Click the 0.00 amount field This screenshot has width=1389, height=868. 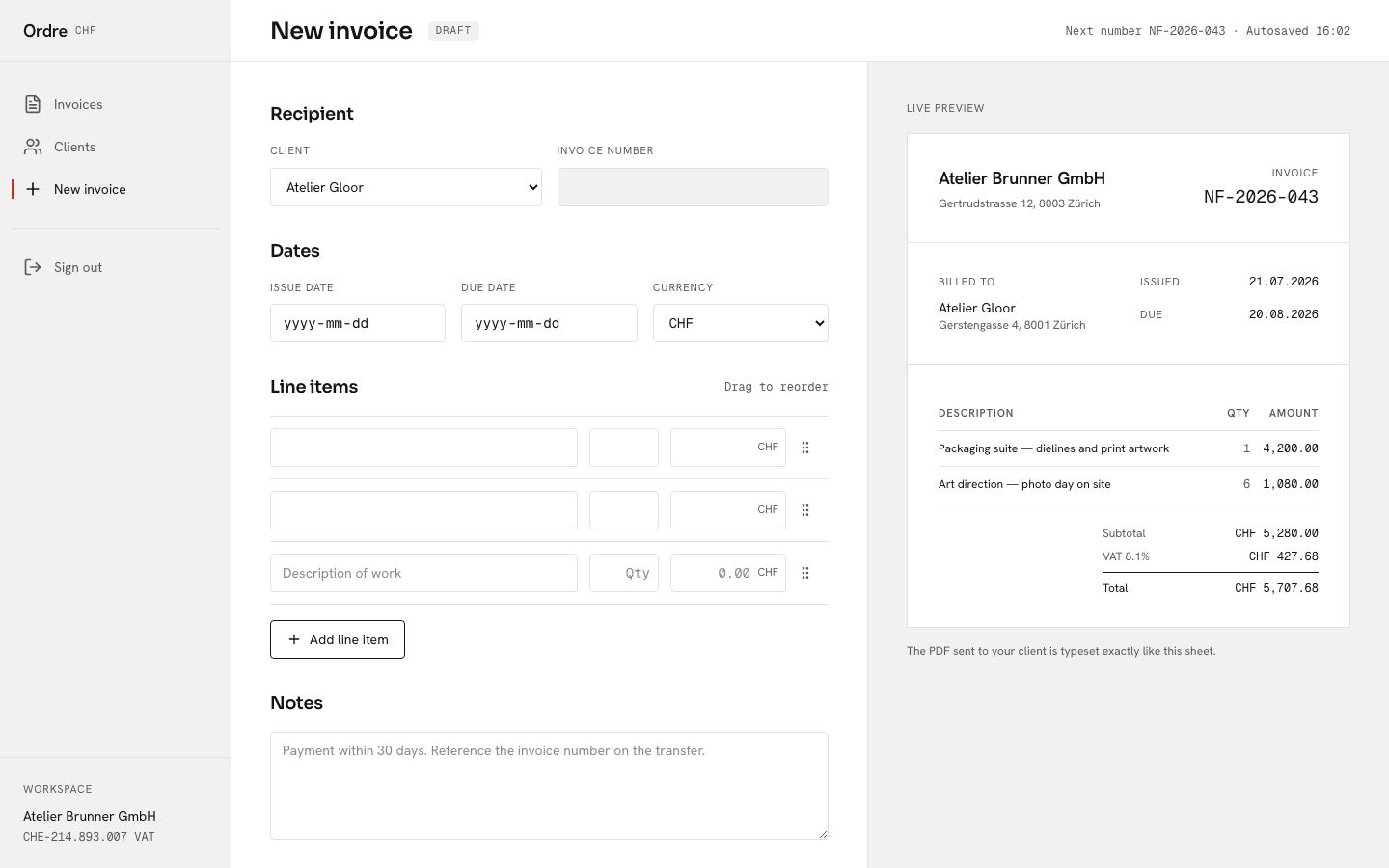(728, 573)
